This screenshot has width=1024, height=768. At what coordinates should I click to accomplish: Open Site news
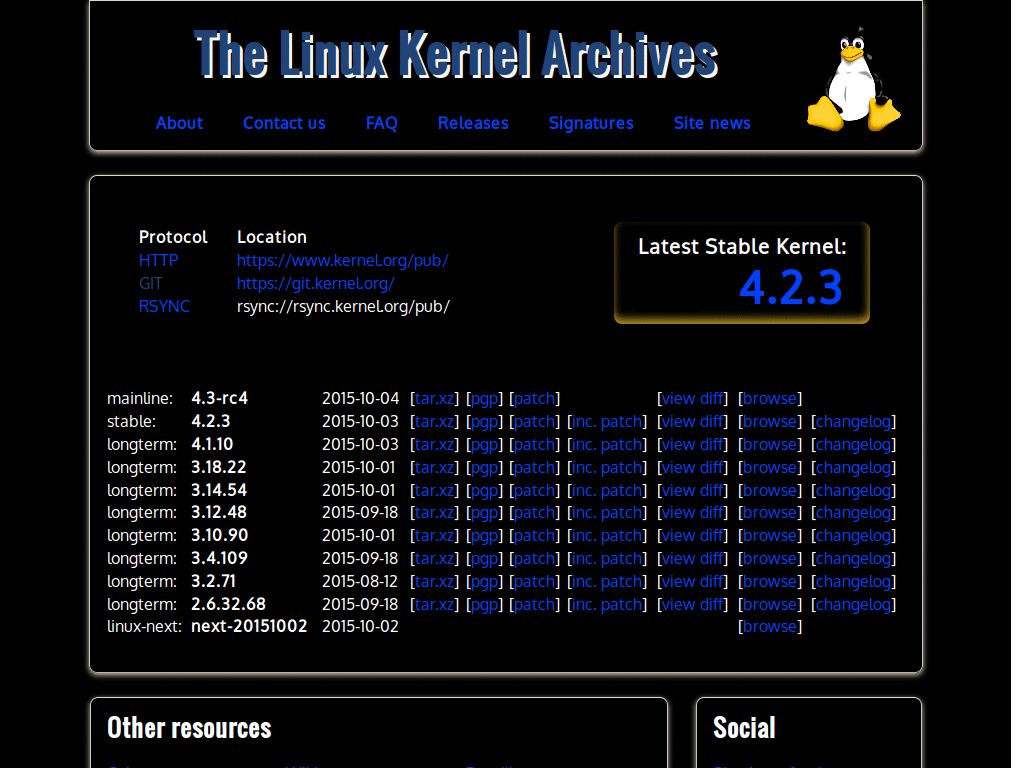(712, 123)
